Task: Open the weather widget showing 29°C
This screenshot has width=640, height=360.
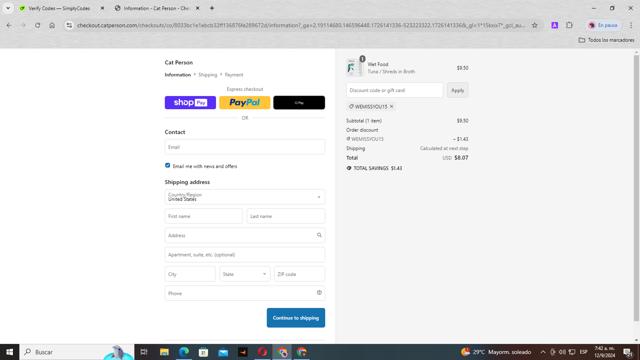Action: click(496, 352)
